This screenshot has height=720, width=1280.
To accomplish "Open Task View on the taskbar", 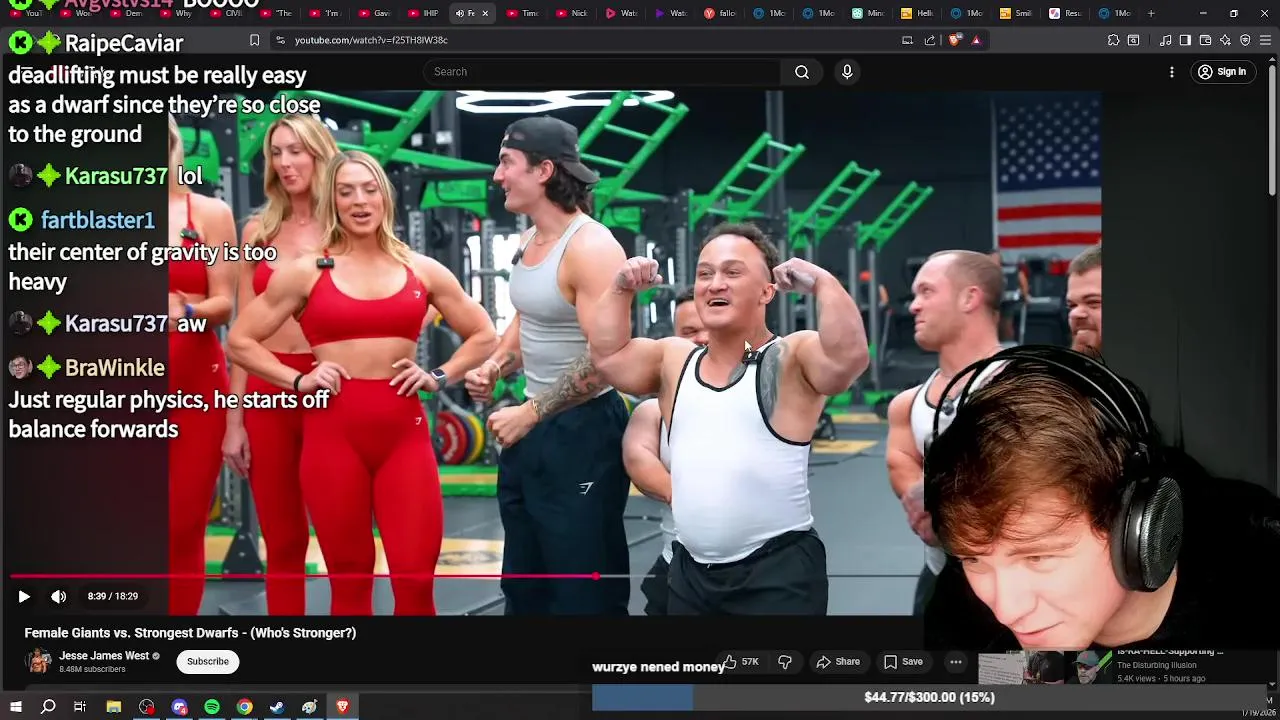I will (80, 707).
